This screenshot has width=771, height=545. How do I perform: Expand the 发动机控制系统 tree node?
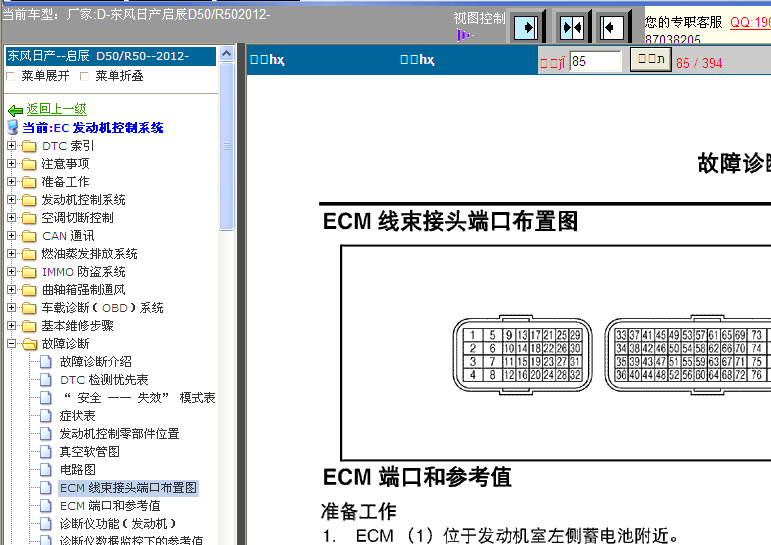12,200
